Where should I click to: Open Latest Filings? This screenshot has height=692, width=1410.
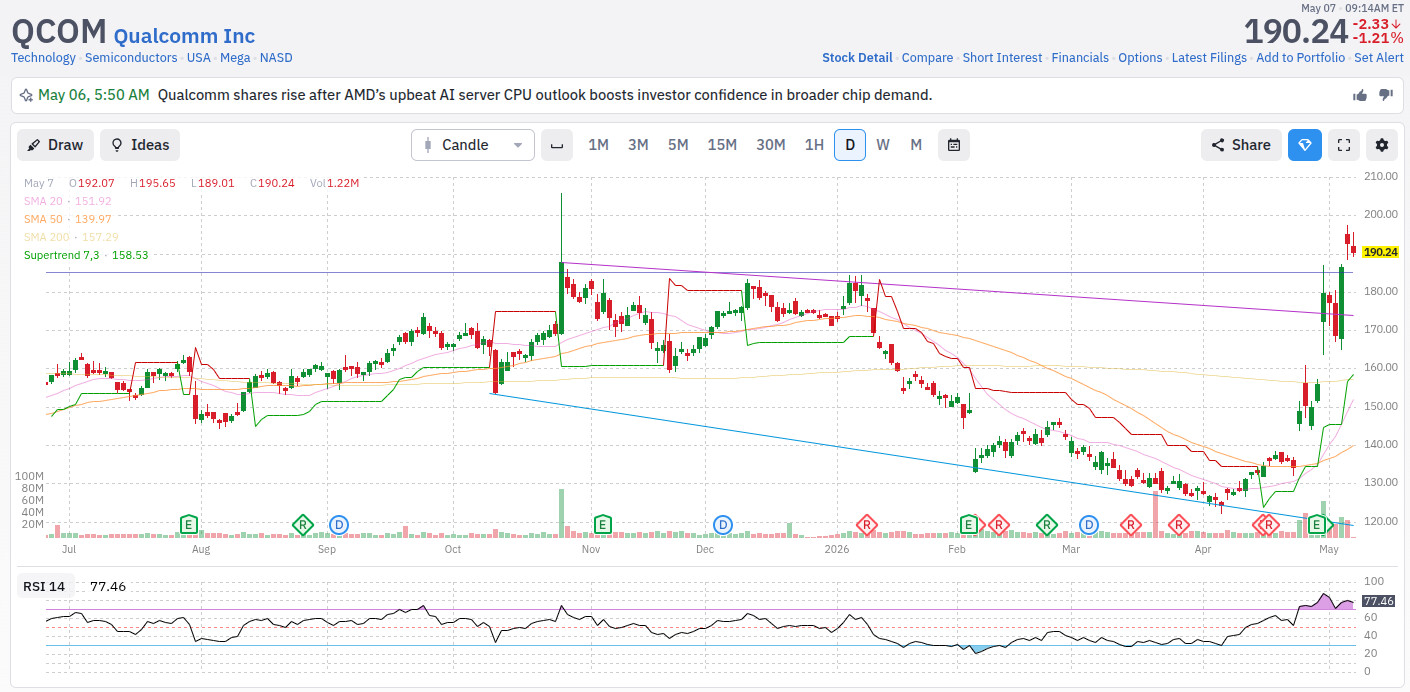click(1209, 58)
